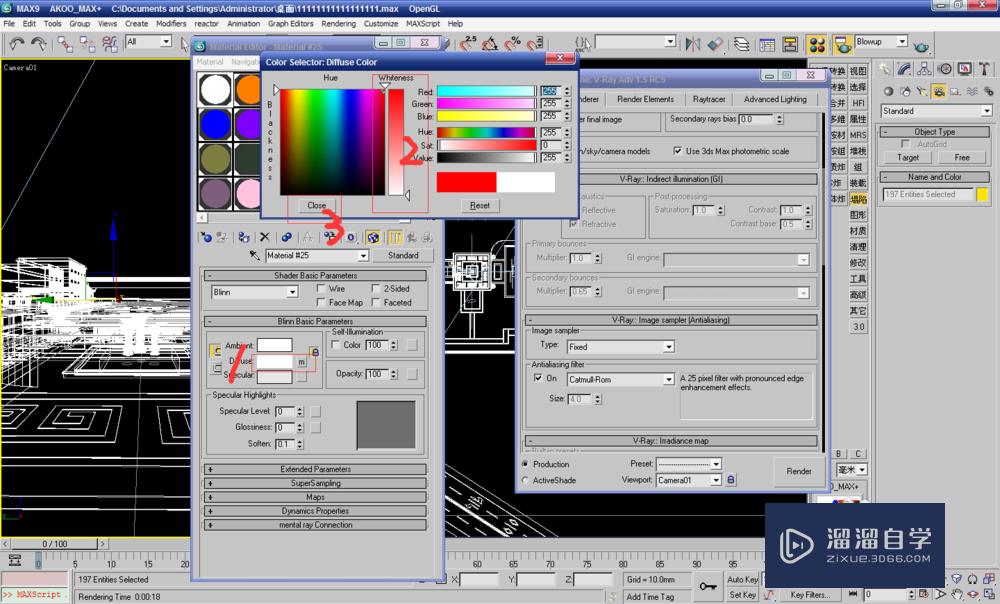Select the Cameras category icon in Create panel
Image resolution: width=1000 pixels, height=604 pixels.
click(x=938, y=91)
